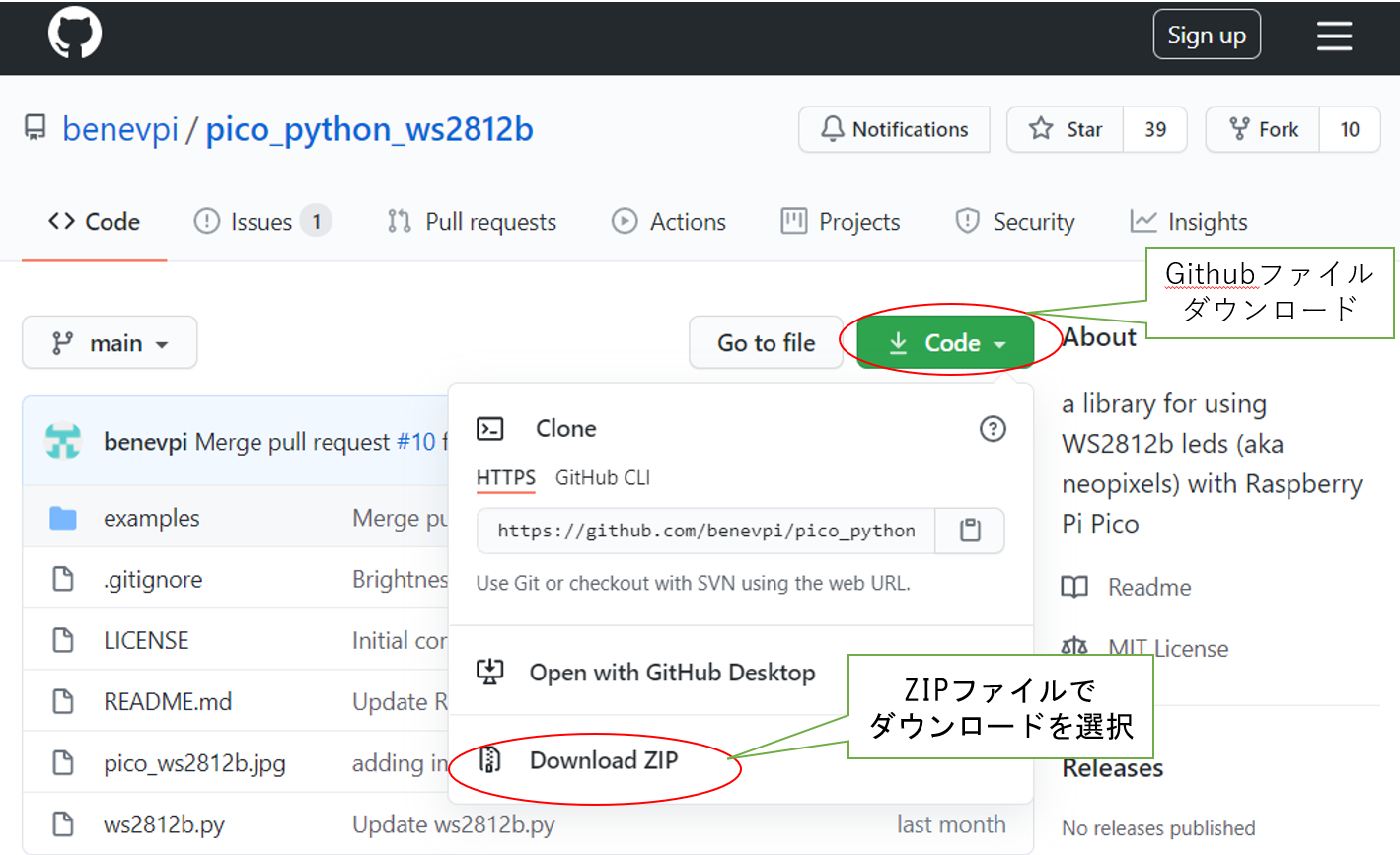The width and height of the screenshot is (1400, 855).
Task: Select the HTTPS clone tab
Action: 505,478
